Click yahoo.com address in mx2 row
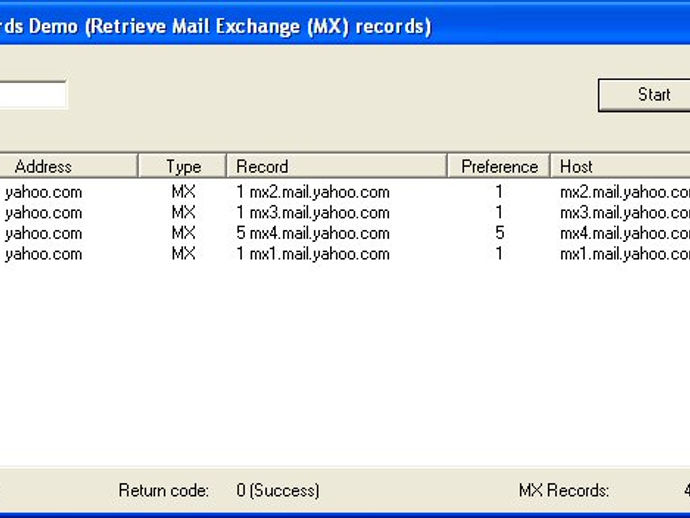 (x=44, y=192)
